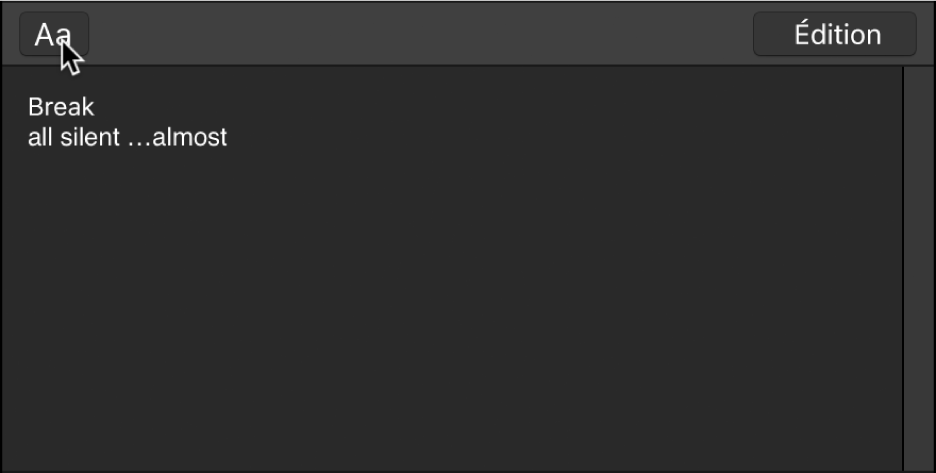This screenshot has height=473, width=936.
Task: Click the top of the scrollbar track
Action: [x=918, y=75]
